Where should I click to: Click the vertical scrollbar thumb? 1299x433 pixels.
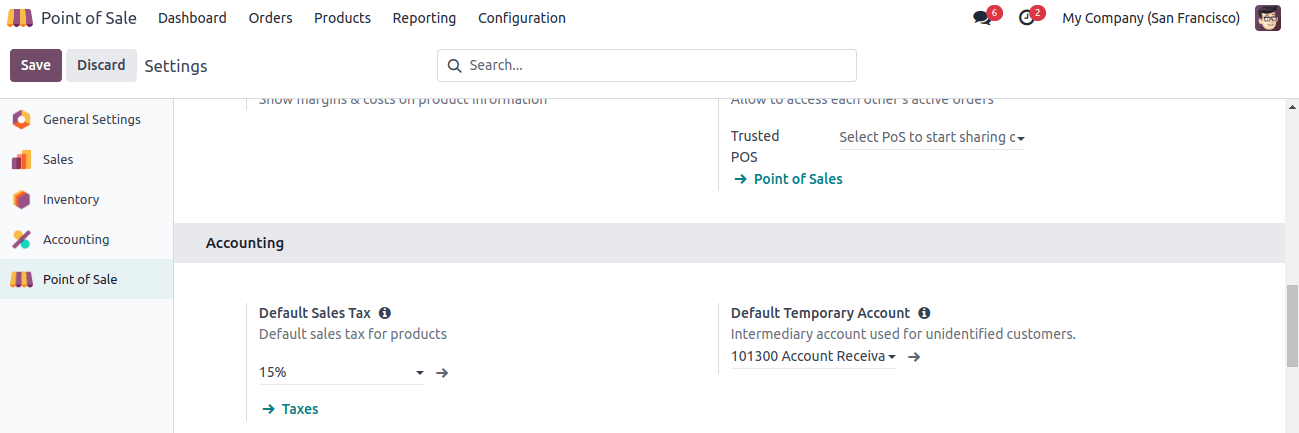pyautogui.click(x=1292, y=326)
